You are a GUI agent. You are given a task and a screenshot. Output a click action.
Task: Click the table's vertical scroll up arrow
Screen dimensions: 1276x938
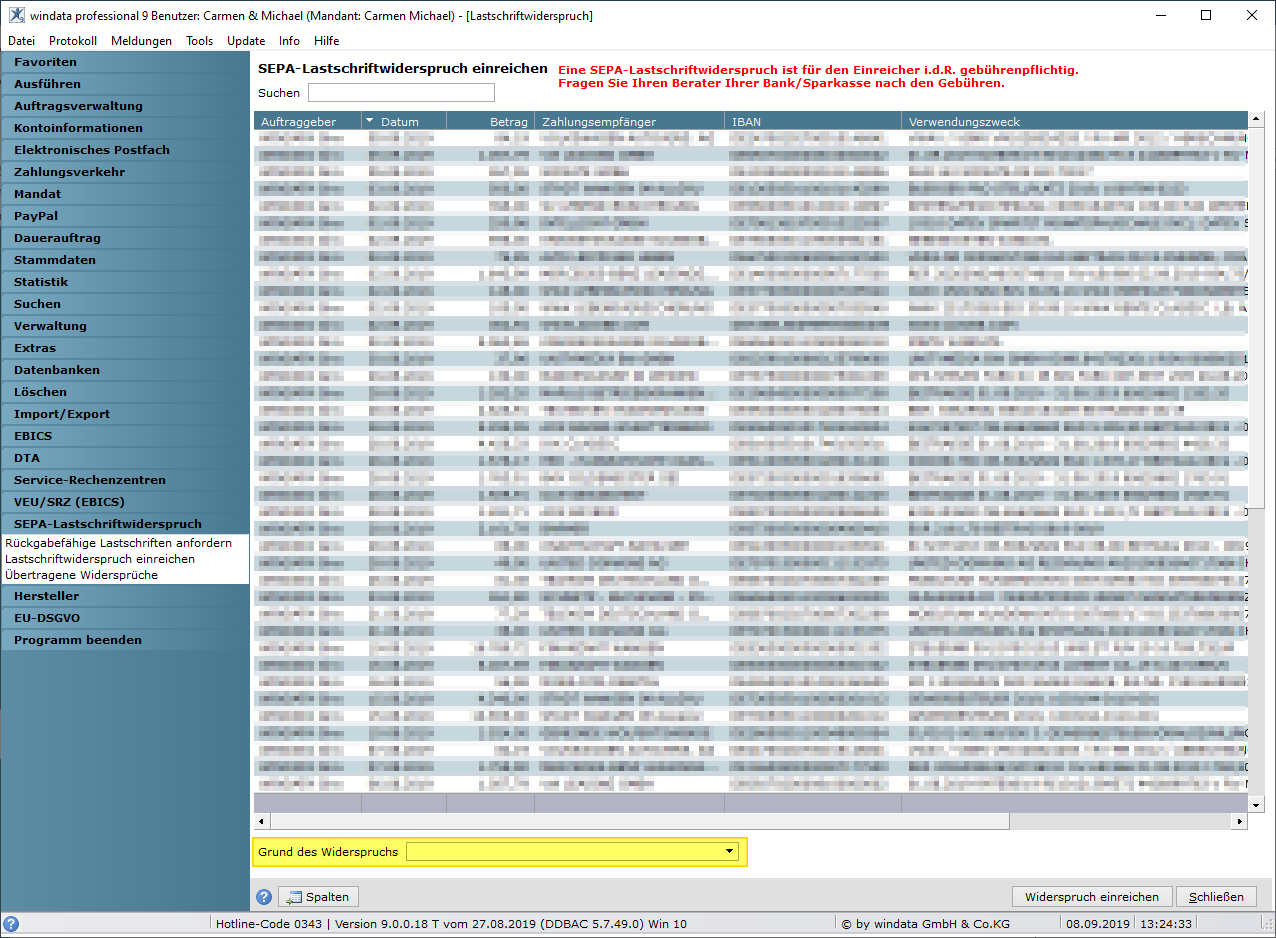pos(1257,119)
